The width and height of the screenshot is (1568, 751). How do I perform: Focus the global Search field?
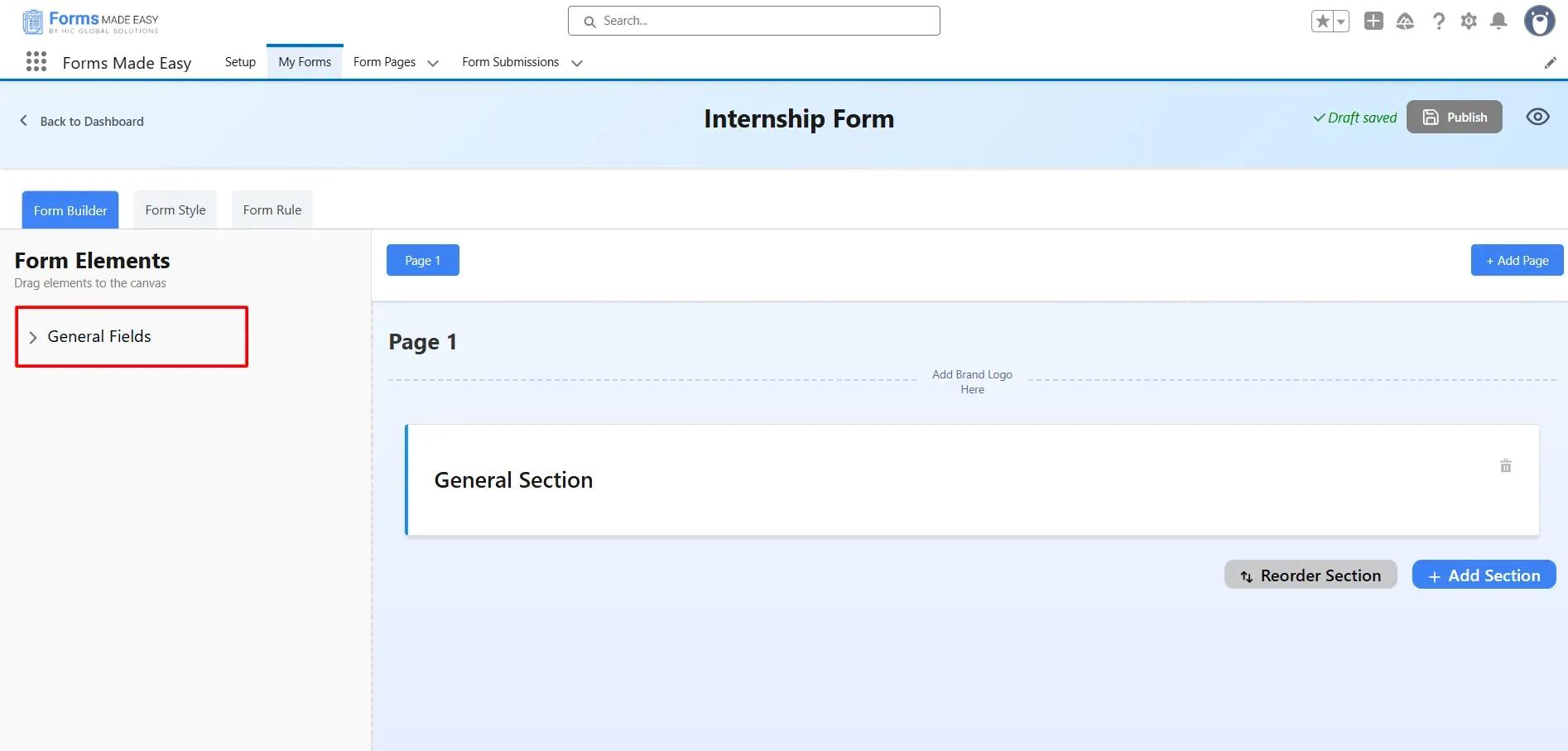pos(753,21)
